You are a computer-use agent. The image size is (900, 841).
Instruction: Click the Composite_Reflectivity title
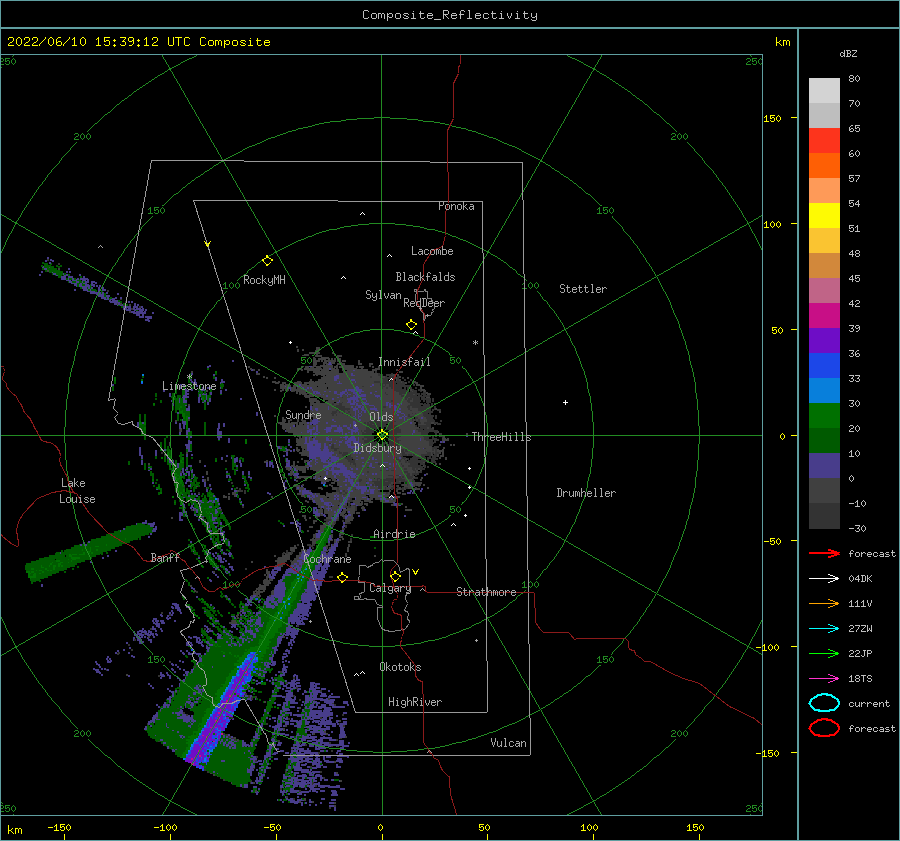click(x=449, y=15)
